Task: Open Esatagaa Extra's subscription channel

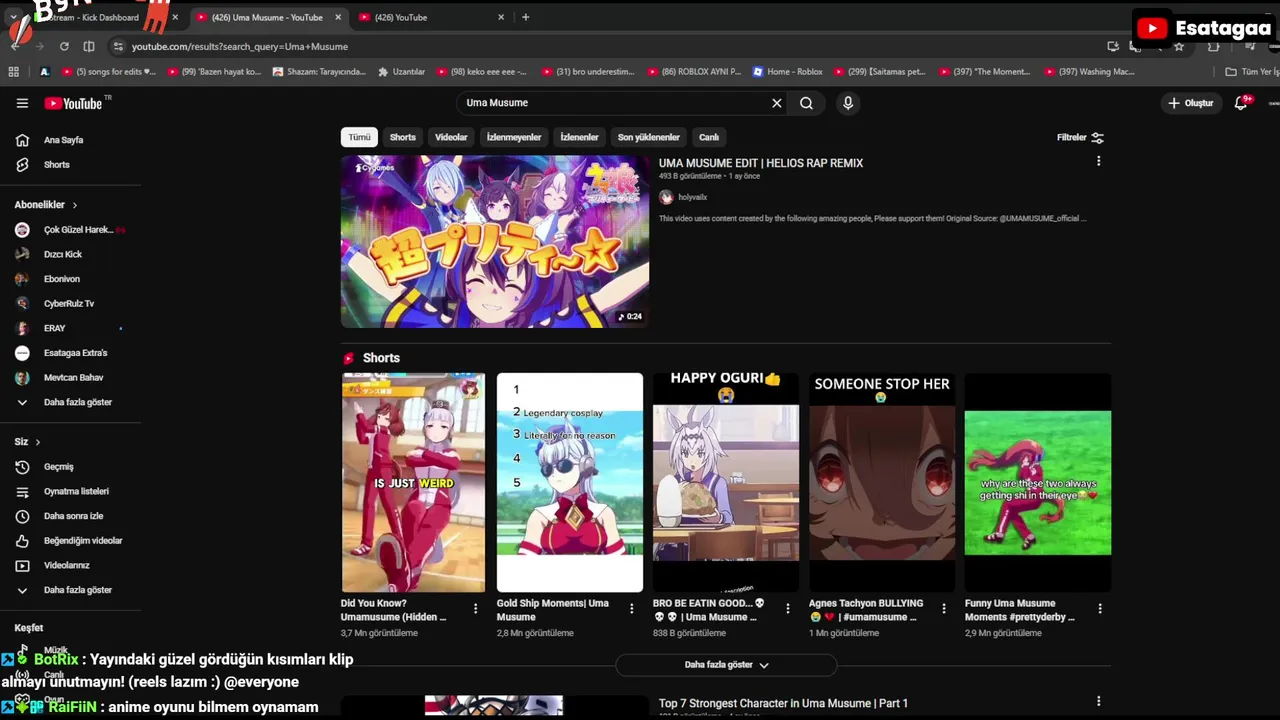Action: (75, 353)
